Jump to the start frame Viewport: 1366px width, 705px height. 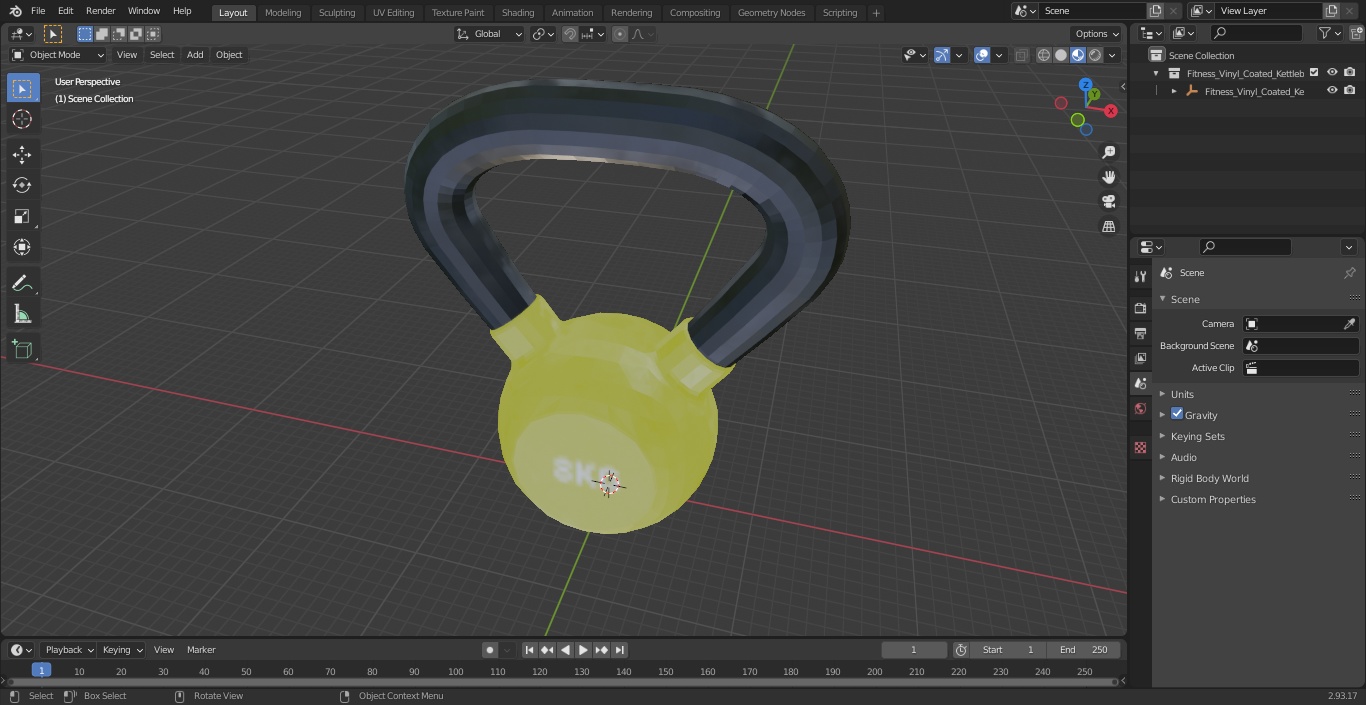[530, 650]
